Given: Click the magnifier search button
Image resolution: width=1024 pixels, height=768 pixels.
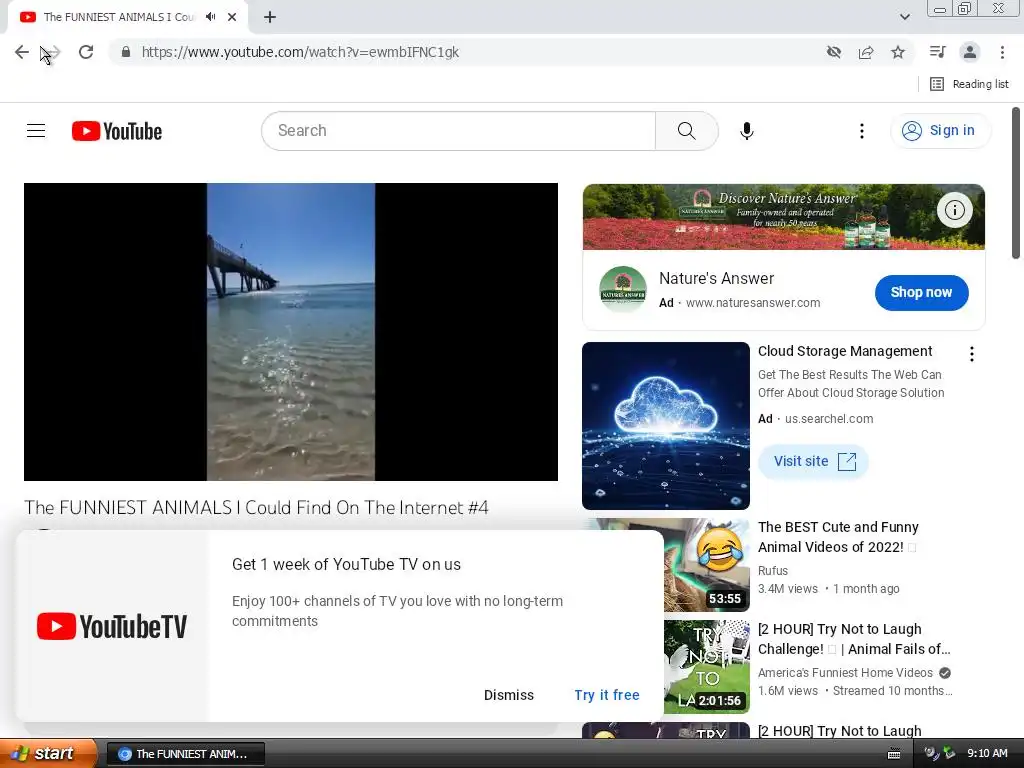Looking at the screenshot, I should point(686,131).
